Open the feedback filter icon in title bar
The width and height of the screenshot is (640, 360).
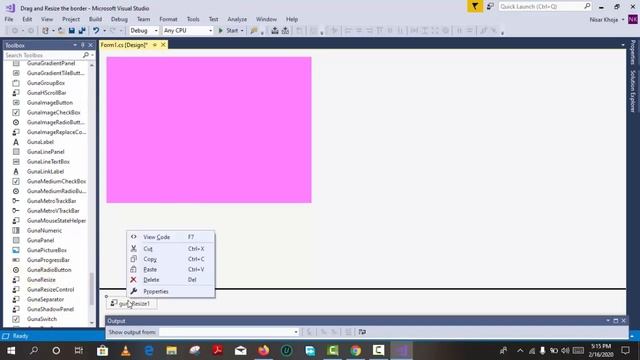[x=475, y=7]
